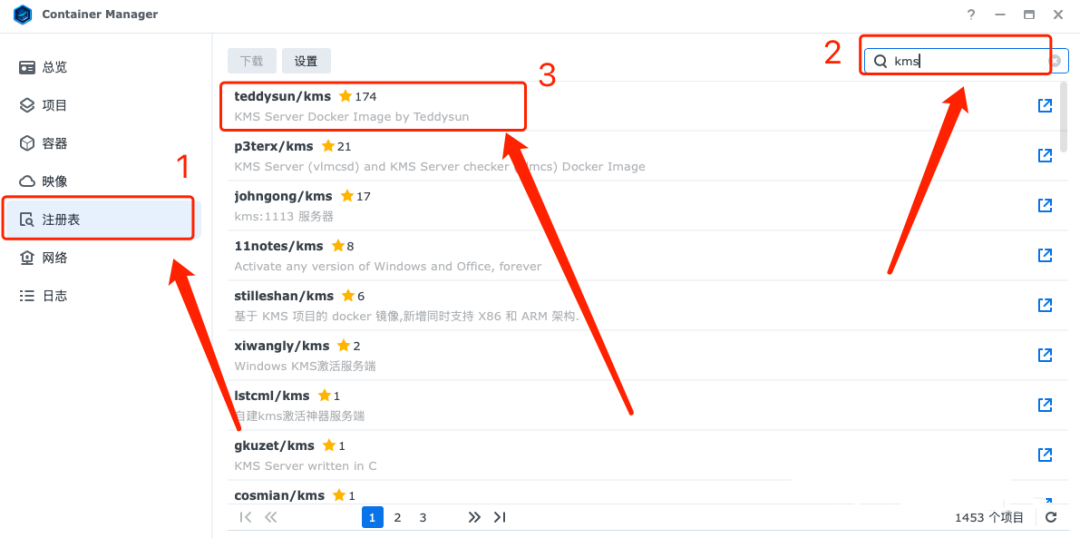Refresh the registry results list

(1050, 517)
